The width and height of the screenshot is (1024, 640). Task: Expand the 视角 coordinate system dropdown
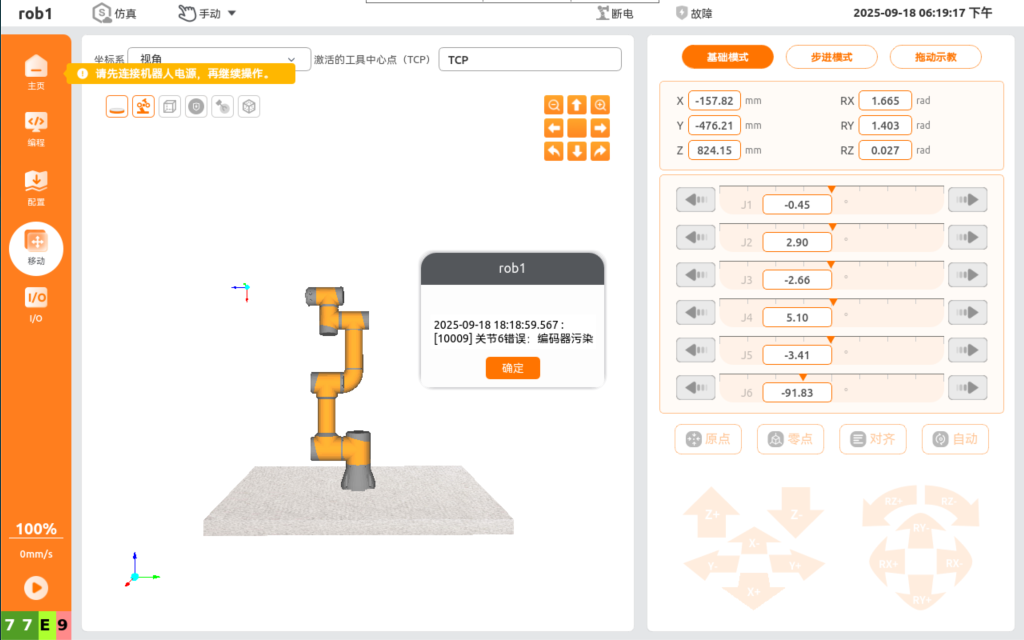click(219, 59)
